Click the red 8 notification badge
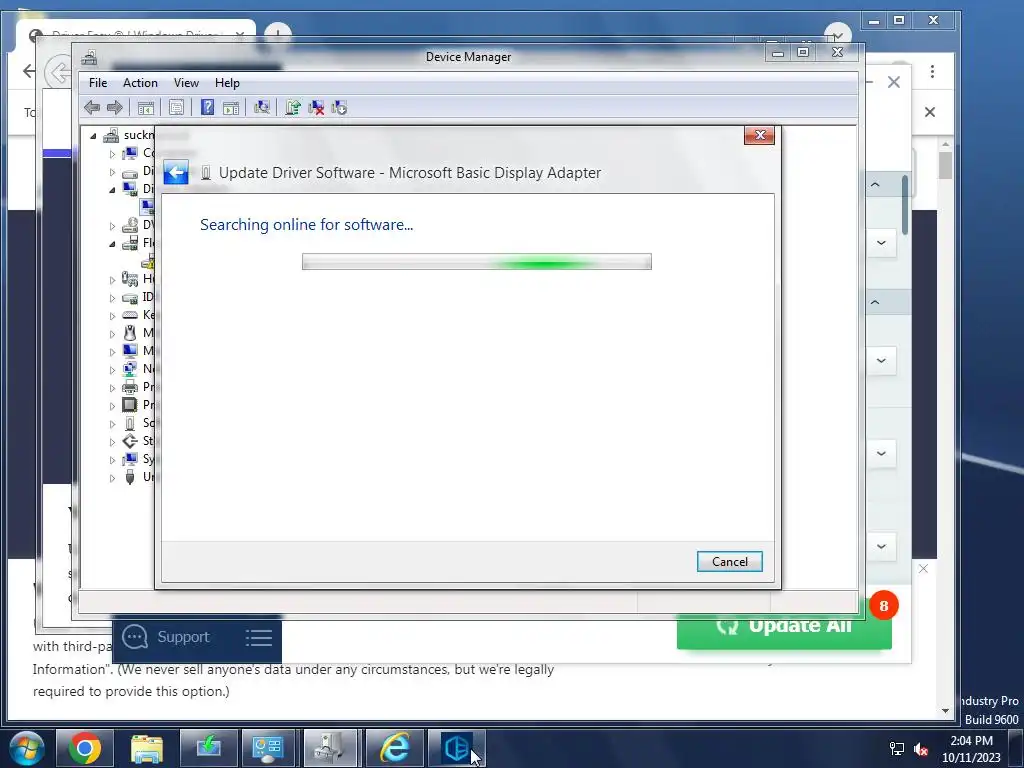The height and width of the screenshot is (768, 1024). [884, 605]
